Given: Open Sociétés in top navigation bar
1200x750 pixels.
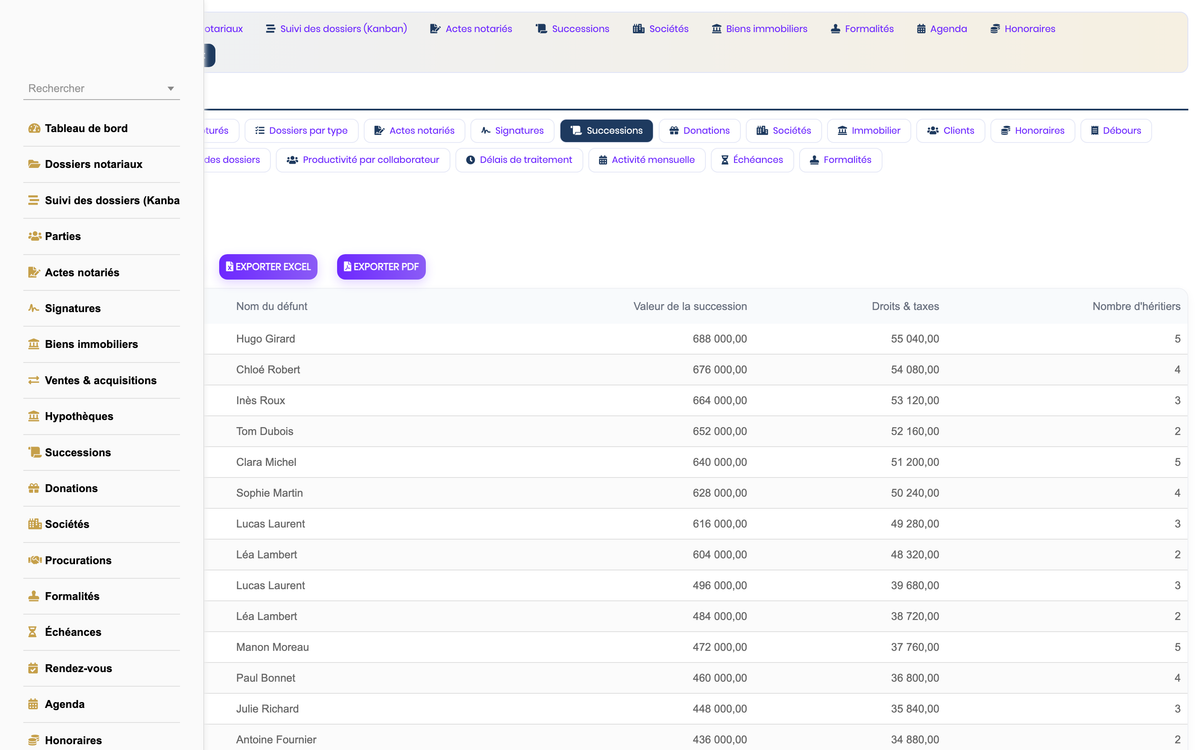Looking at the screenshot, I should point(660,29).
